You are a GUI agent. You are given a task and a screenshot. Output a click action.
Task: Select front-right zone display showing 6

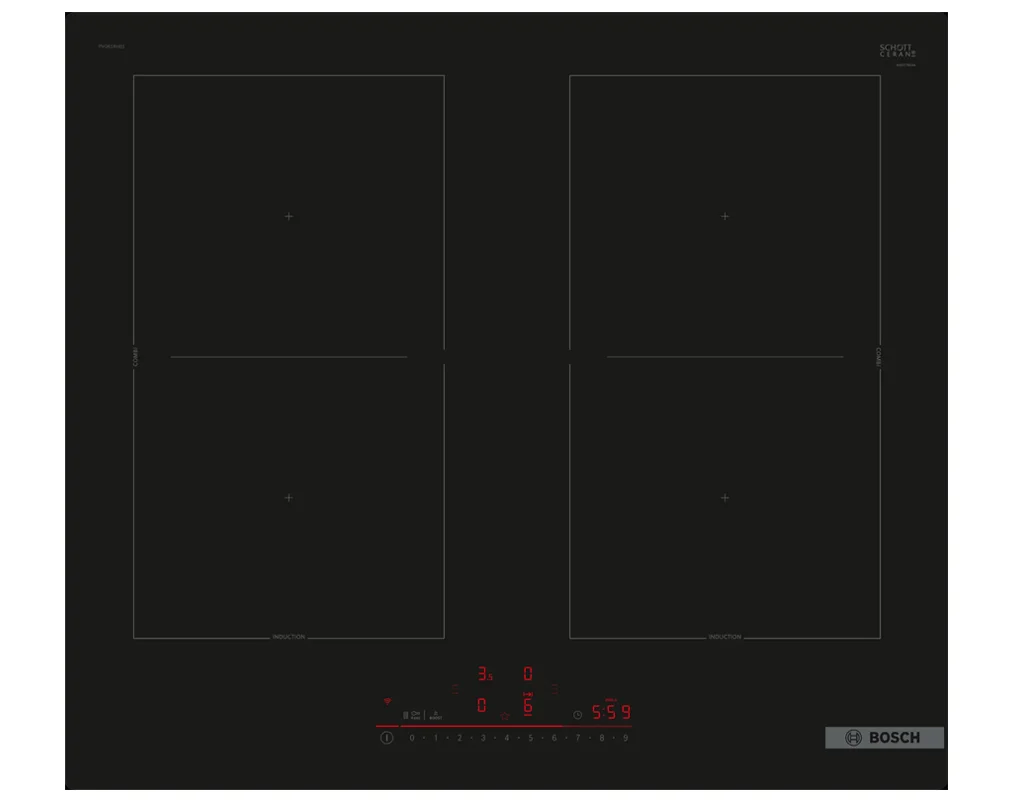(528, 706)
